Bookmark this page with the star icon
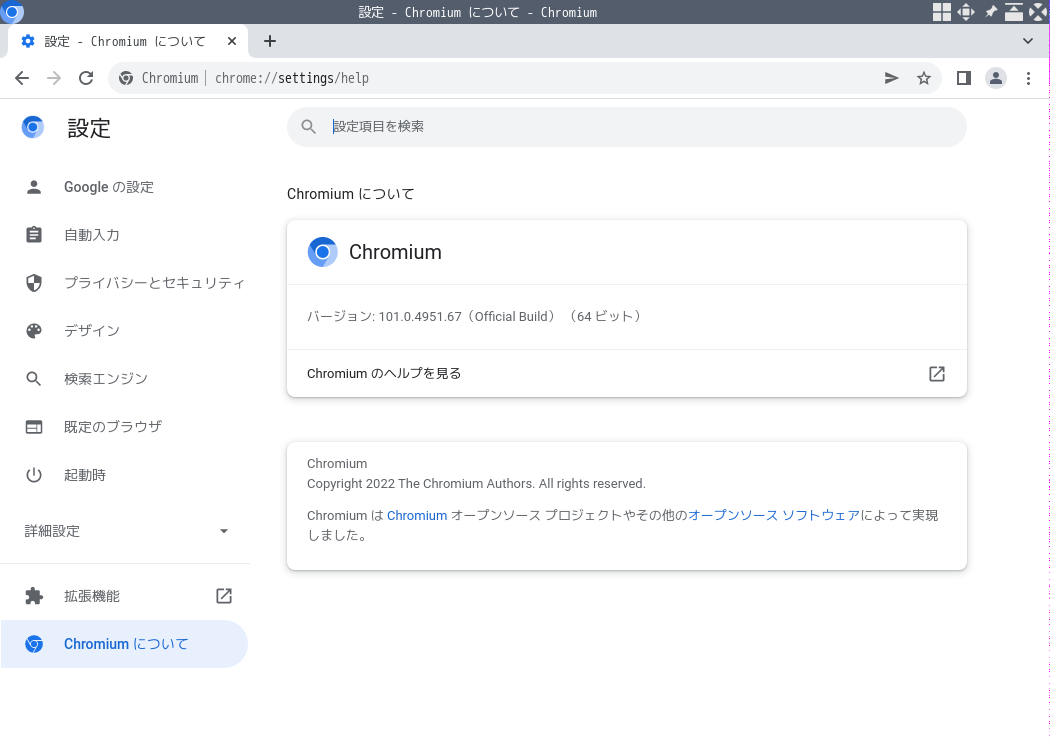This screenshot has width=1050, height=743. [923, 78]
